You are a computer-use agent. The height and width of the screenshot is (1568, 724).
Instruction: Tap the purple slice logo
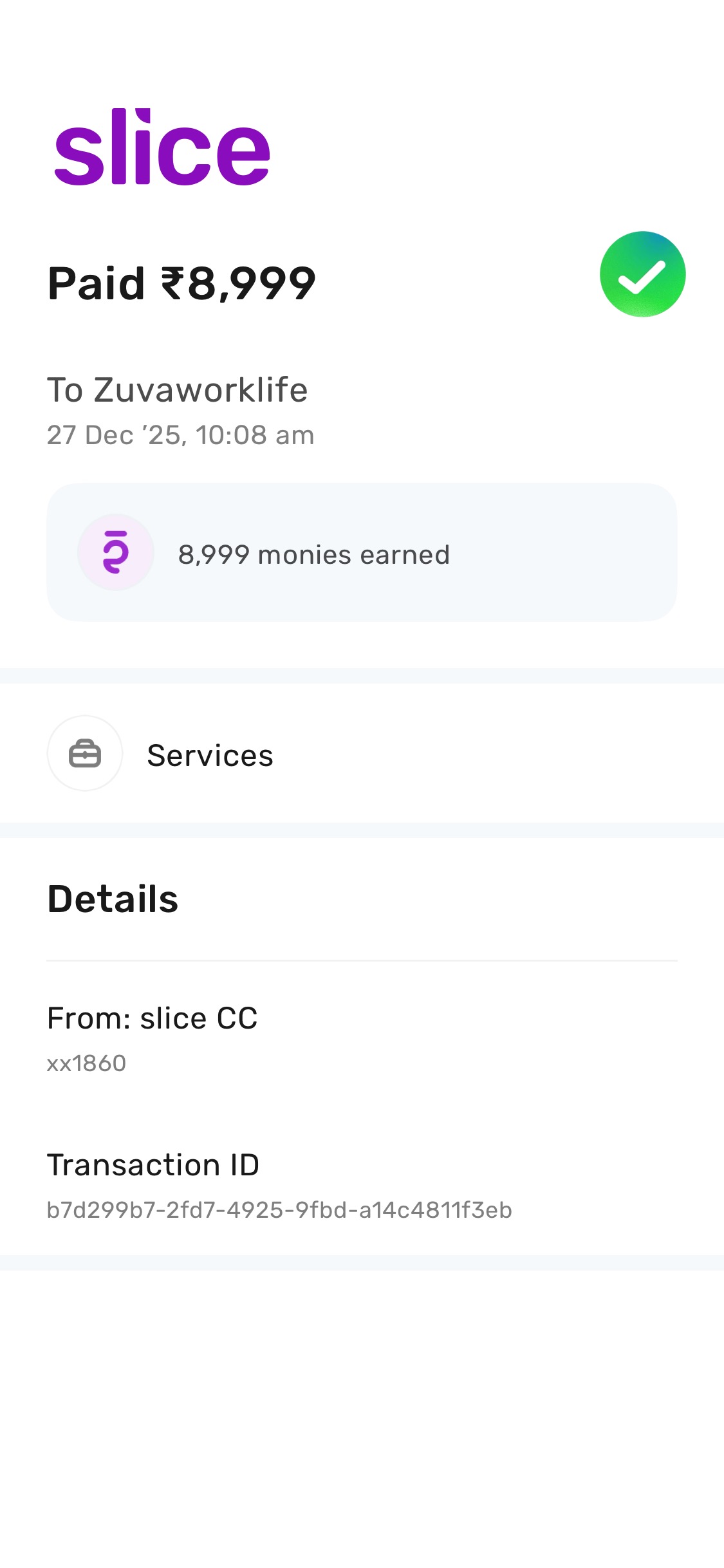[x=162, y=147]
